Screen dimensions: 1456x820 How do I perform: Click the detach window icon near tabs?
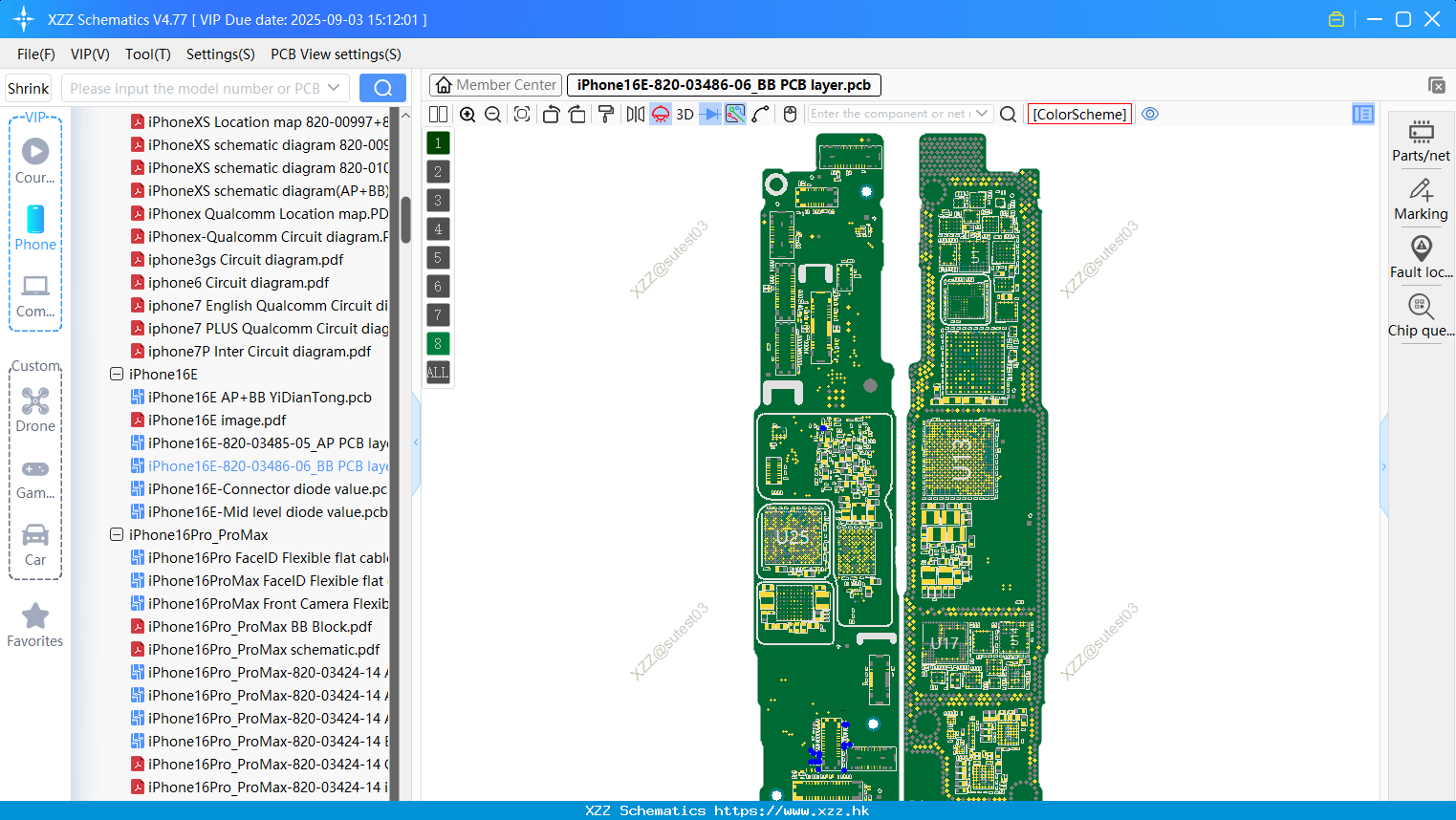coord(1436,85)
